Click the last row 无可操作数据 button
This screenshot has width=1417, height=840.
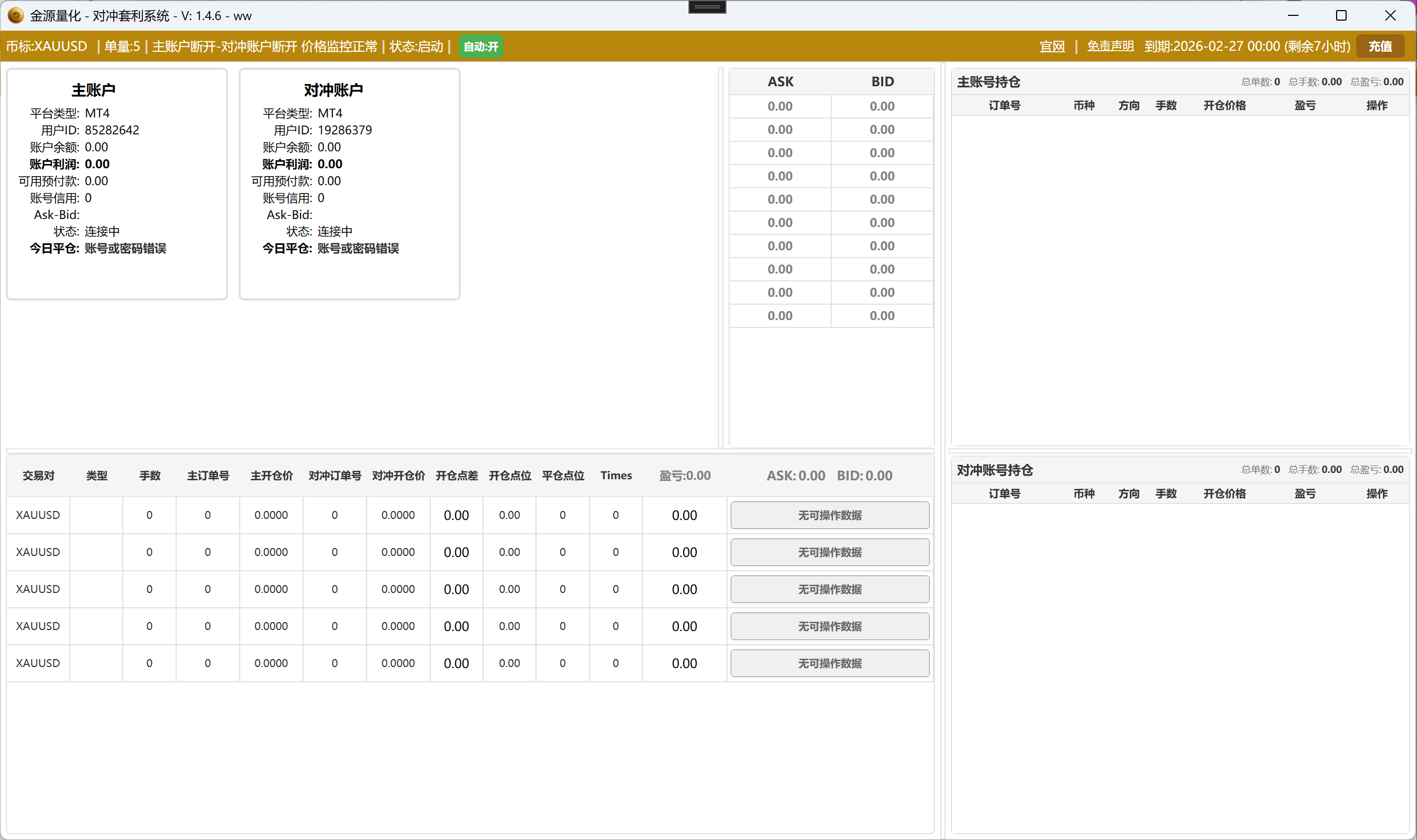pyautogui.click(x=829, y=663)
